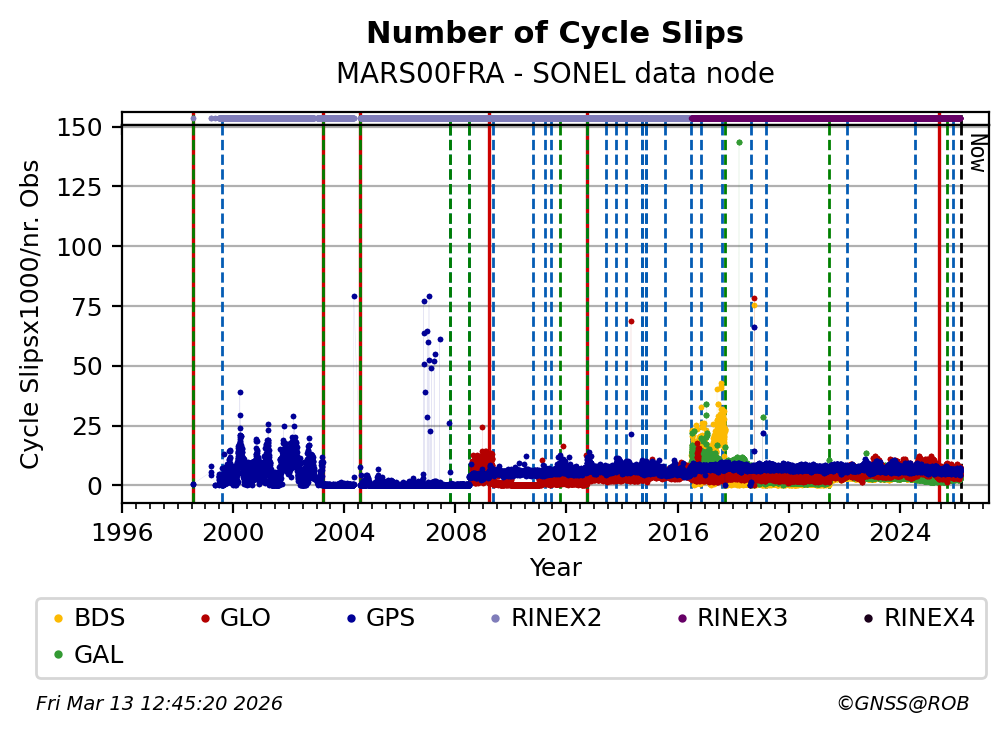The image size is (1008, 734).
Task: Click the 'Cycle Slipsx1000/nr. Obs' y-axis label
Action: click(x=31, y=314)
